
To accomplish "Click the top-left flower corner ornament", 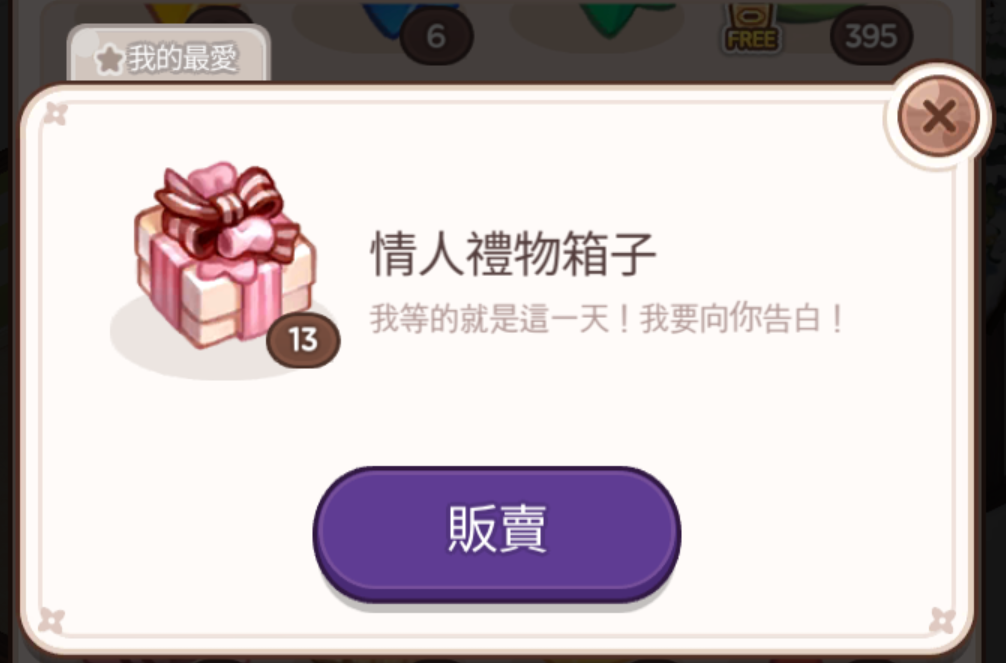I will click(55, 114).
